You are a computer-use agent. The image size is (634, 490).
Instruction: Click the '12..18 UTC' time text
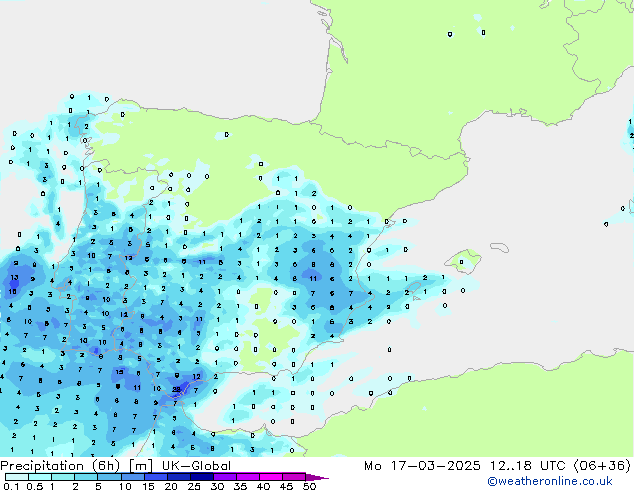click(527, 466)
